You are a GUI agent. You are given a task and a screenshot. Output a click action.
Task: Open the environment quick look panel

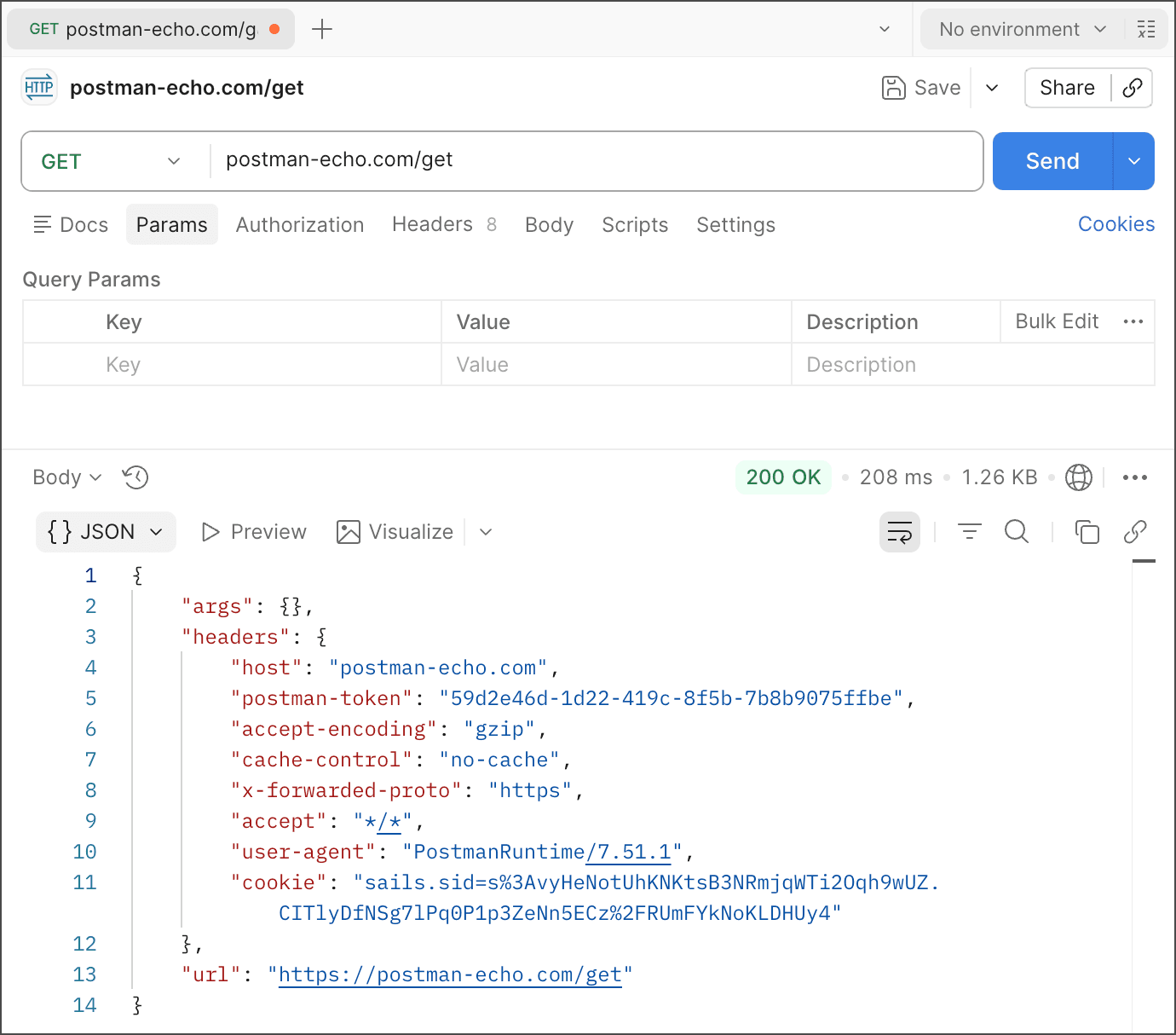click(x=1146, y=28)
